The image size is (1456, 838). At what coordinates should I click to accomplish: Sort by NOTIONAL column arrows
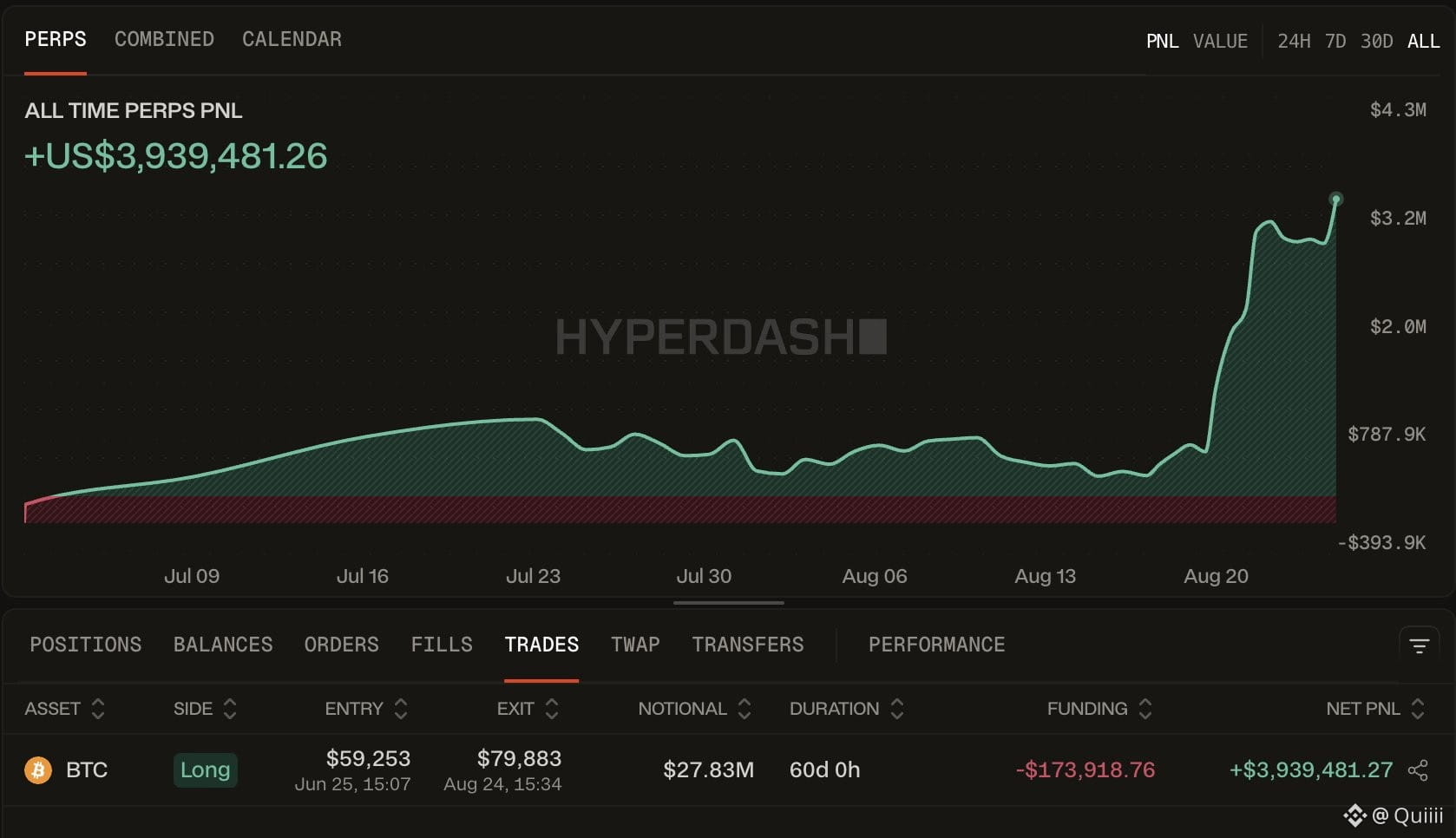pos(744,709)
